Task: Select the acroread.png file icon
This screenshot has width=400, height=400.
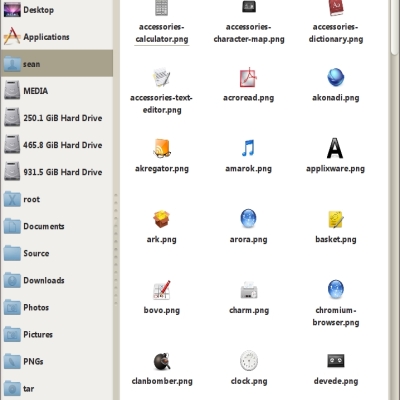Action: (248, 77)
